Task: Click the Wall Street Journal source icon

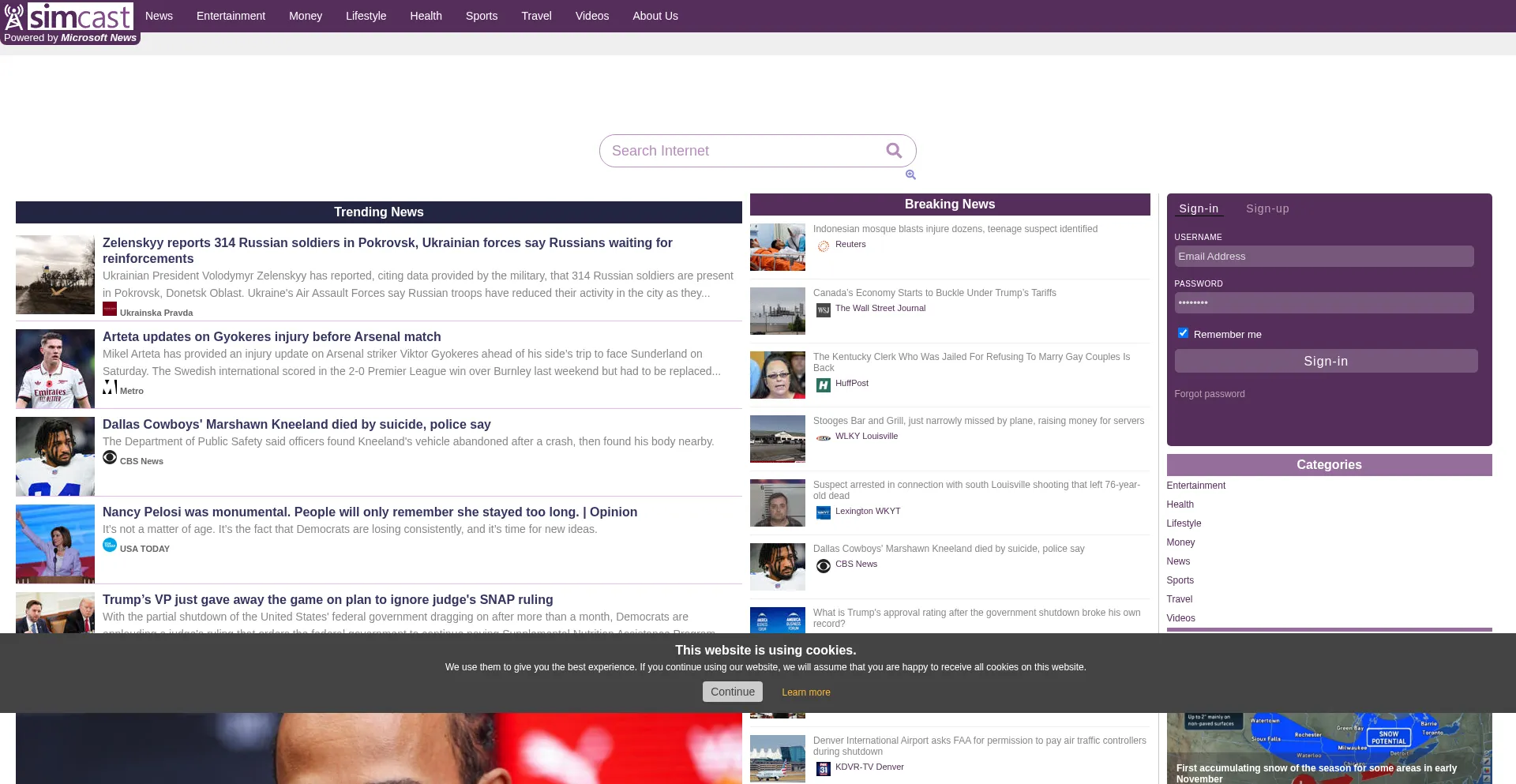Action: (x=824, y=310)
